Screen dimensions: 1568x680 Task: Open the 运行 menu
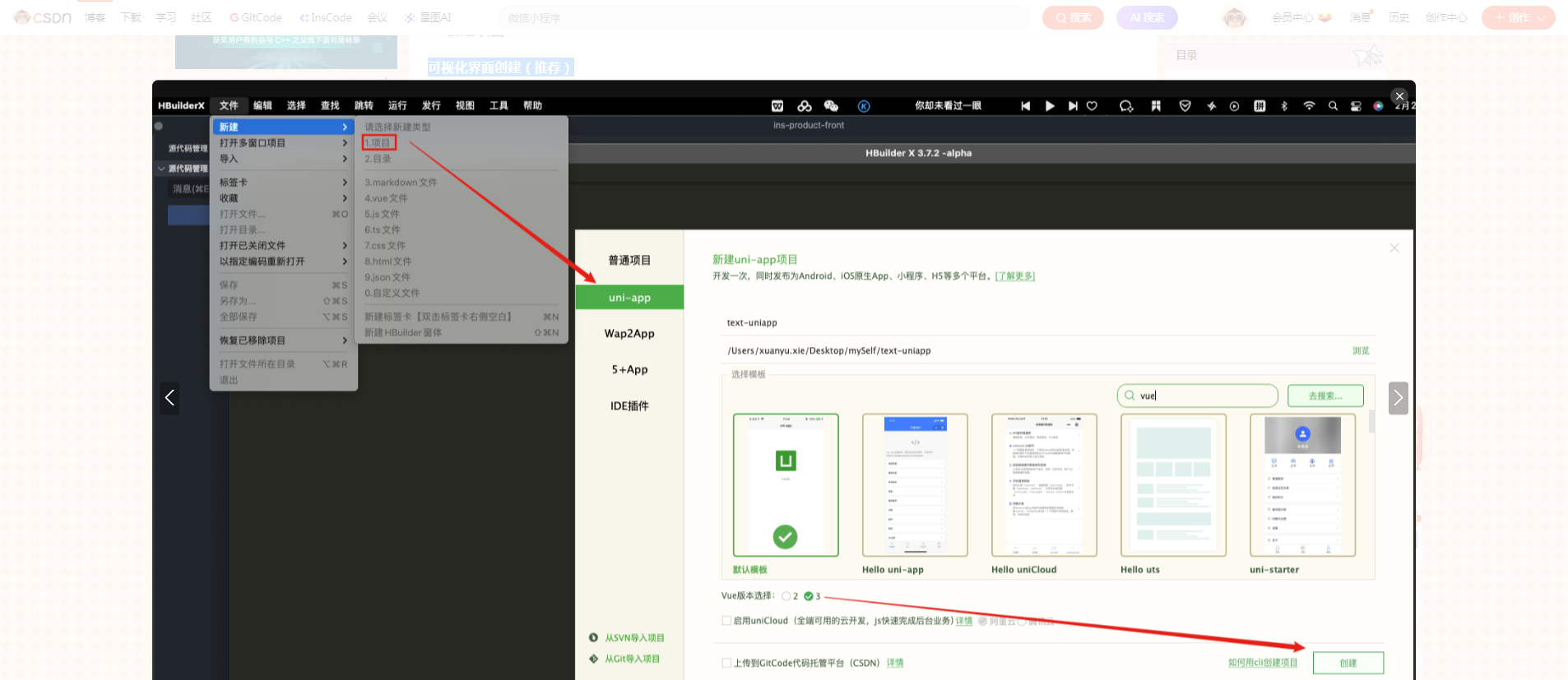click(x=397, y=106)
